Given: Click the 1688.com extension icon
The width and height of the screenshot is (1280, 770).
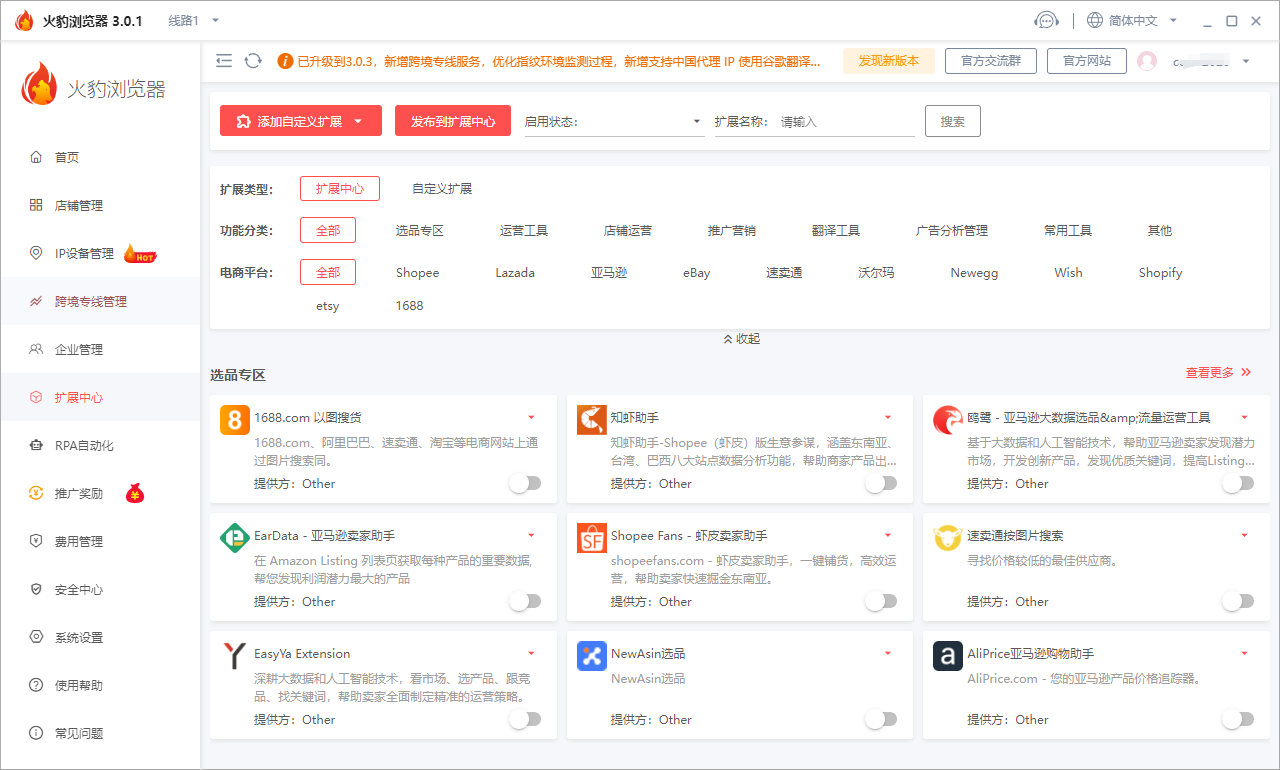Looking at the screenshot, I should pos(234,420).
